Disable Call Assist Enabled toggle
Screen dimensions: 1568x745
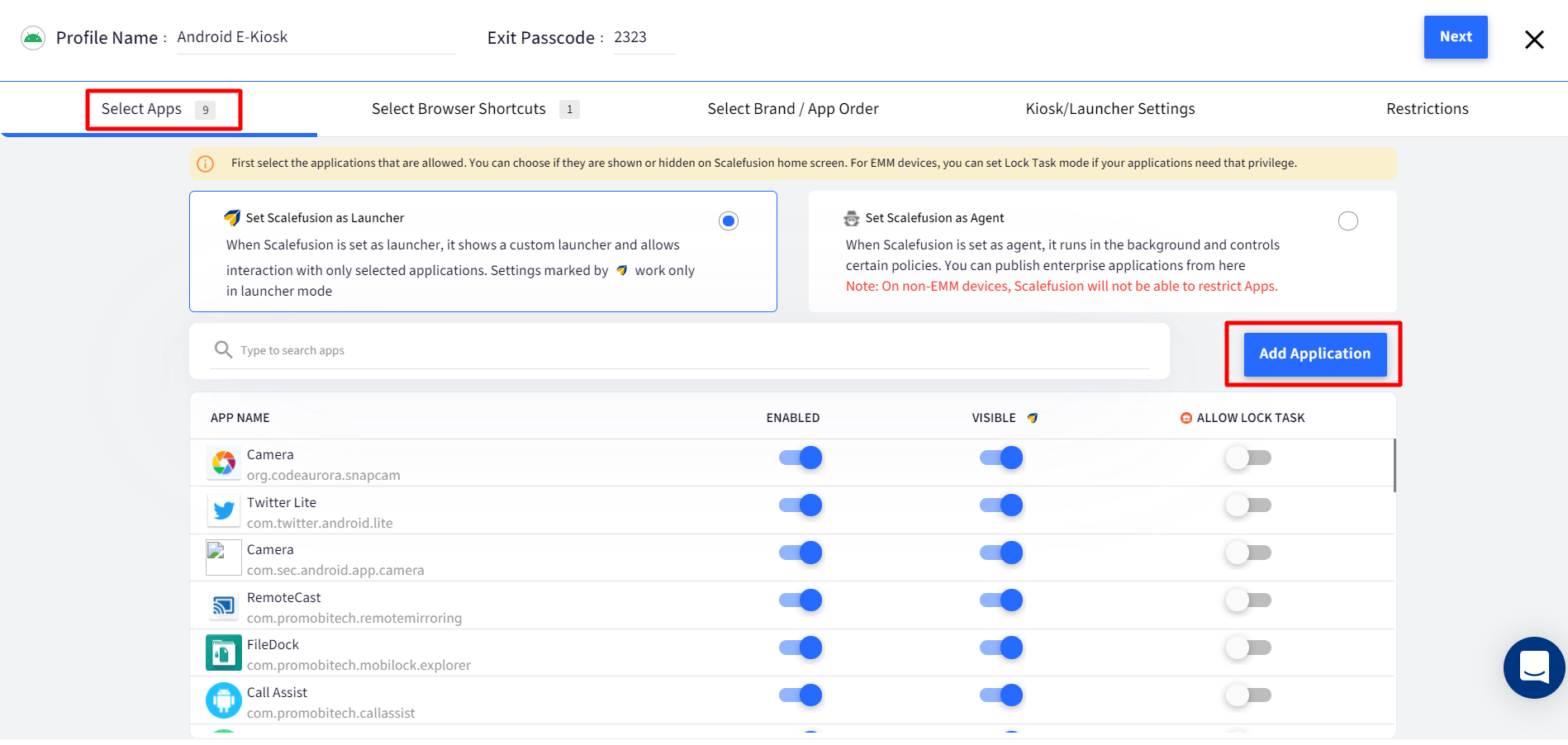[x=801, y=695]
